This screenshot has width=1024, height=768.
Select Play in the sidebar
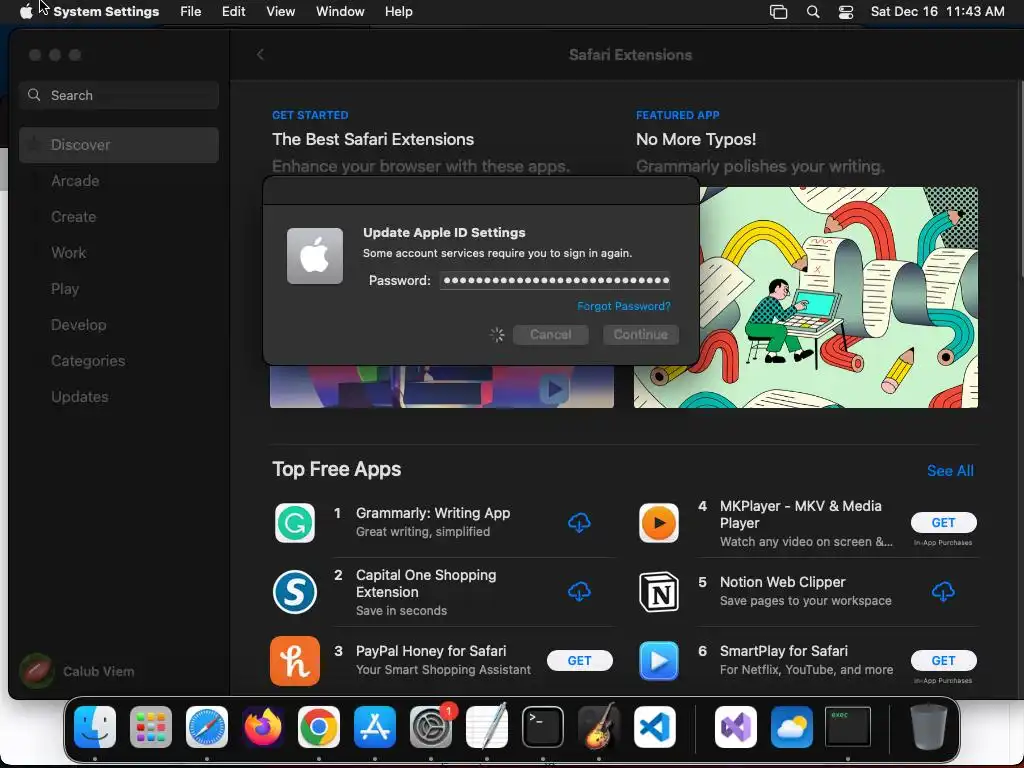[x=119, y=289]
